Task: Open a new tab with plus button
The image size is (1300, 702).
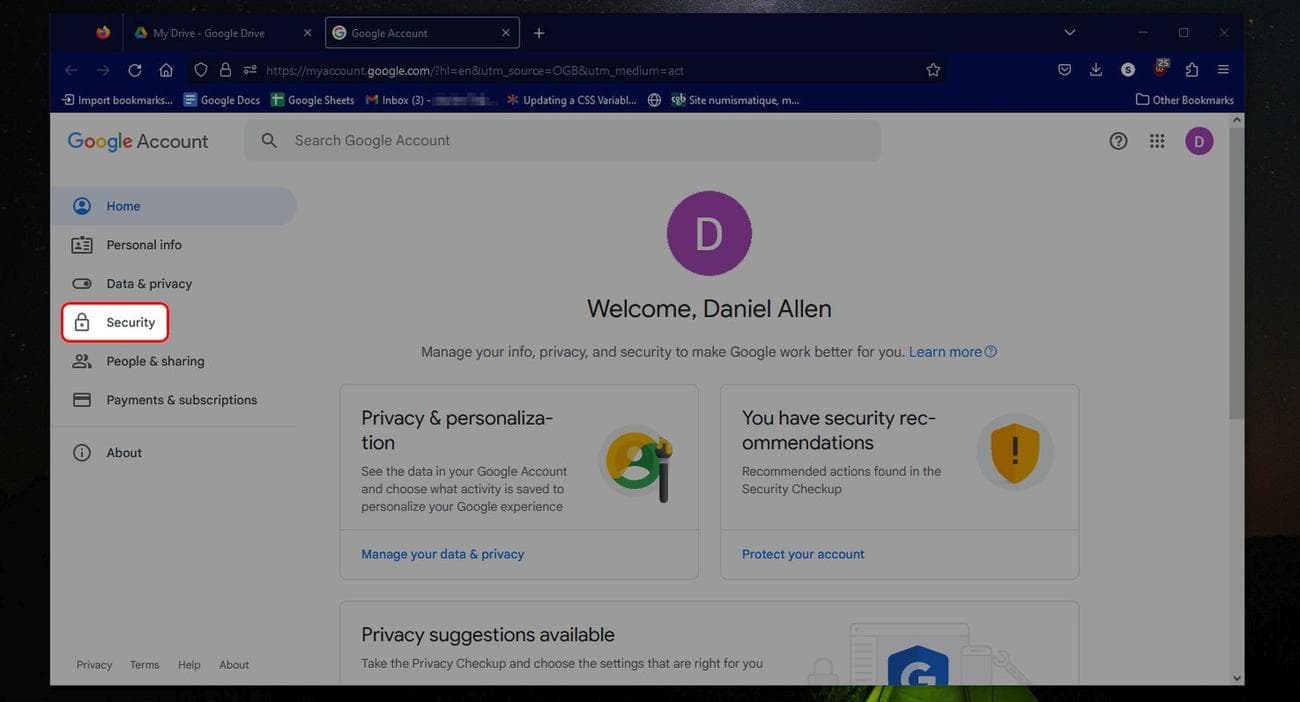Action: [539, 33]
